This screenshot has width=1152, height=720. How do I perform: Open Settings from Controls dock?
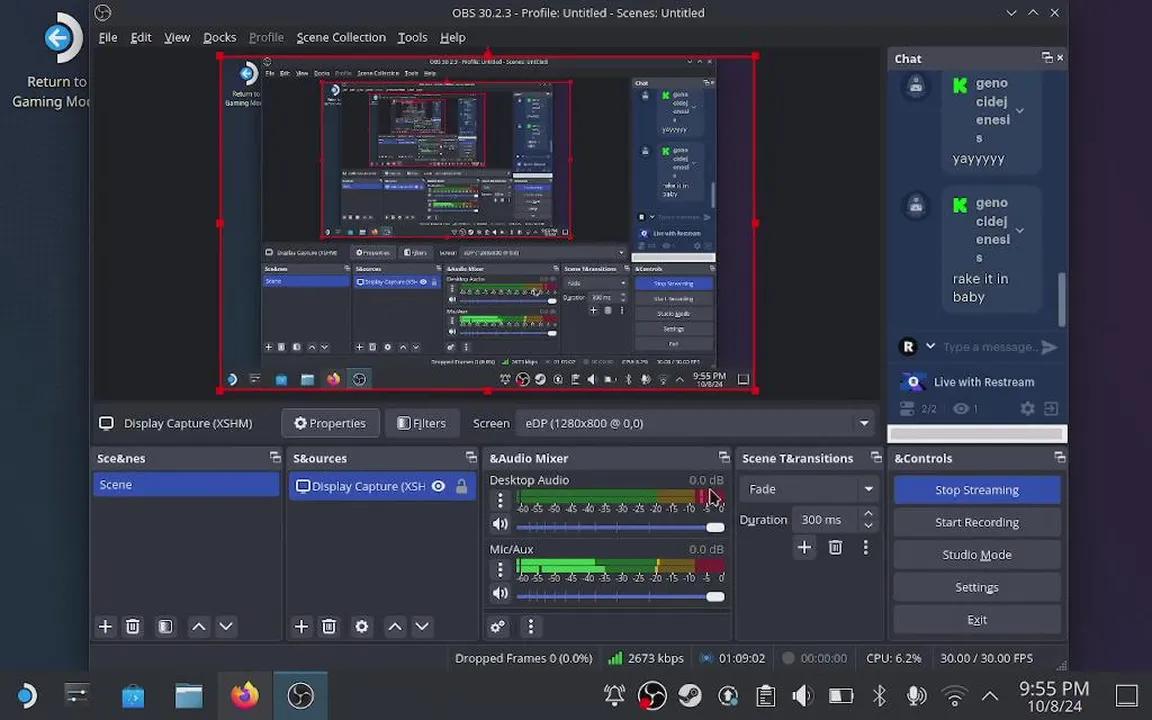977,587
